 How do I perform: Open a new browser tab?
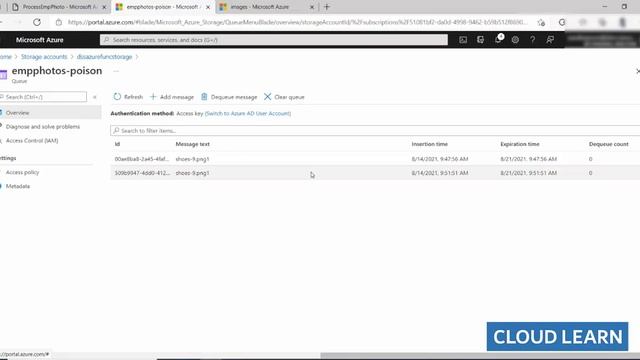(x=327, y=7)
